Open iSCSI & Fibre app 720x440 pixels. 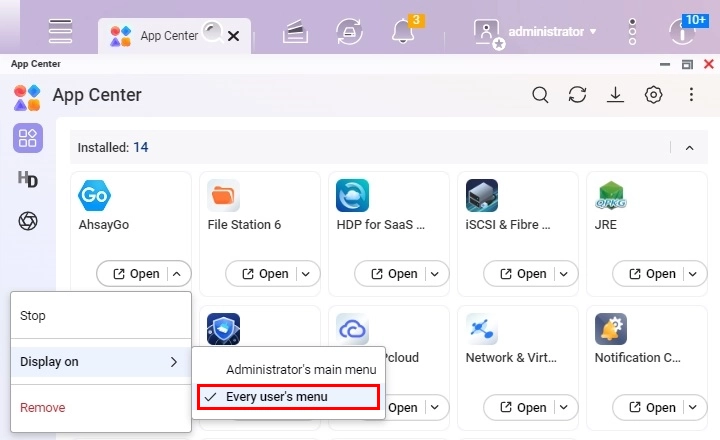(523, 274)
